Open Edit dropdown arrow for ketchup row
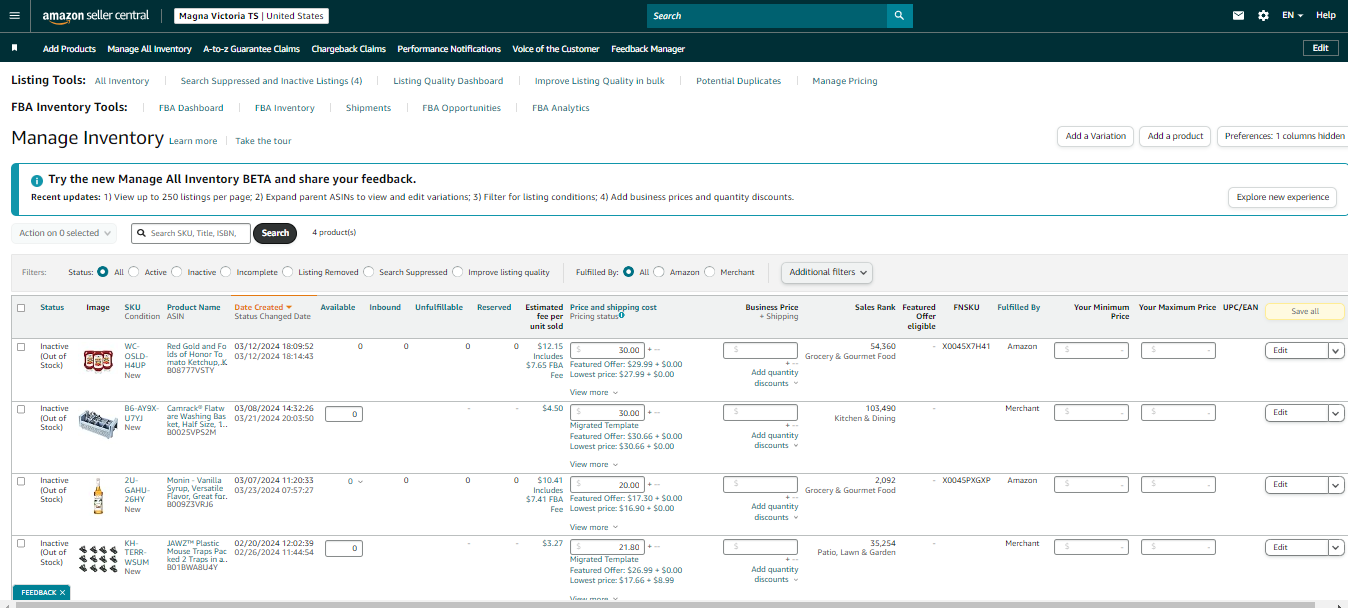The width and height of the screenshot is (1348, 608). coord(1336,350)
